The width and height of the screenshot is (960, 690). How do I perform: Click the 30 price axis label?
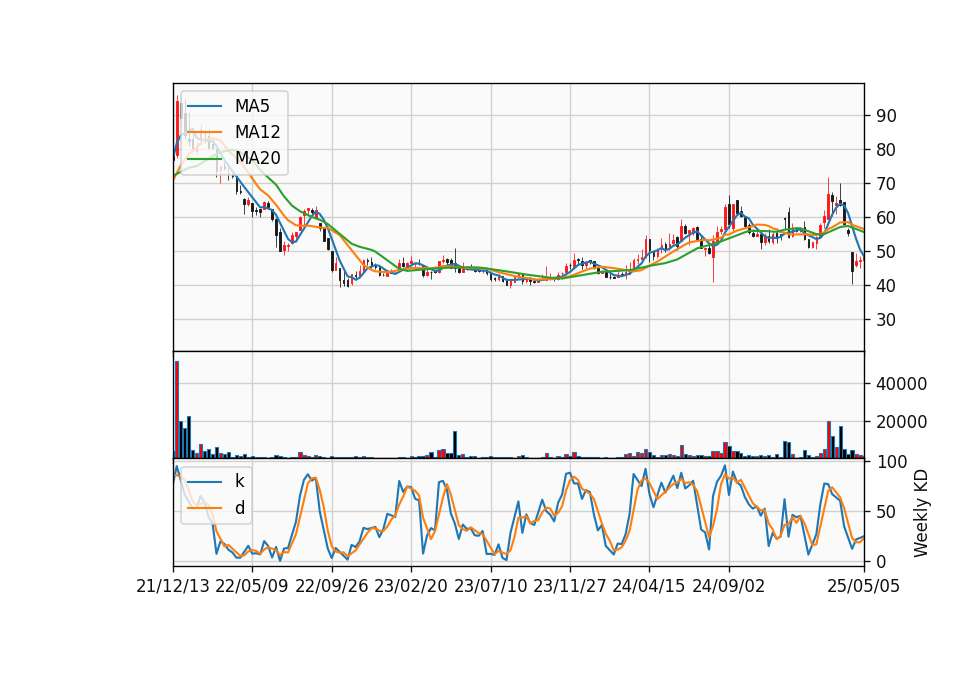(x=886, y=320)
